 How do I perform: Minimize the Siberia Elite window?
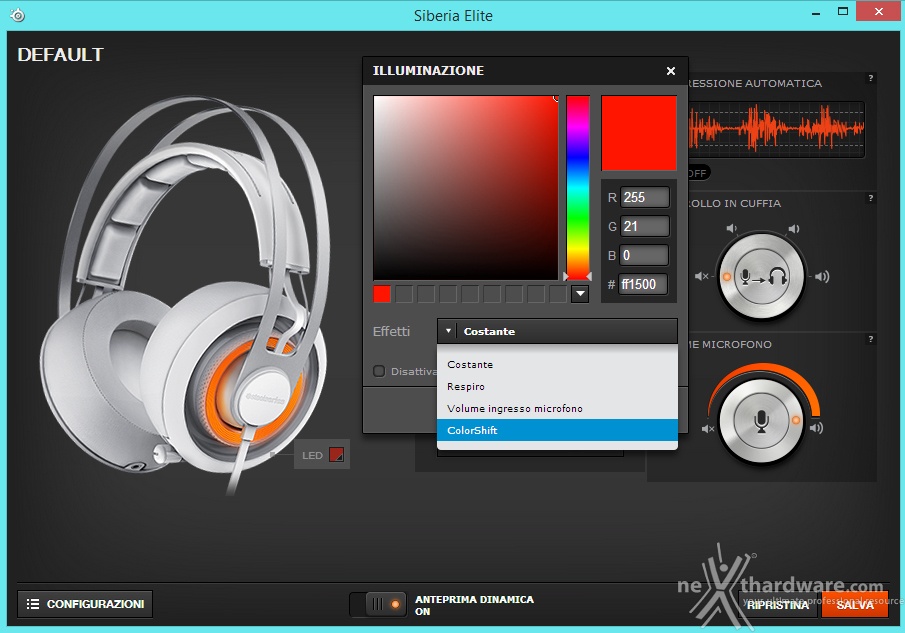tap(816, 13)
